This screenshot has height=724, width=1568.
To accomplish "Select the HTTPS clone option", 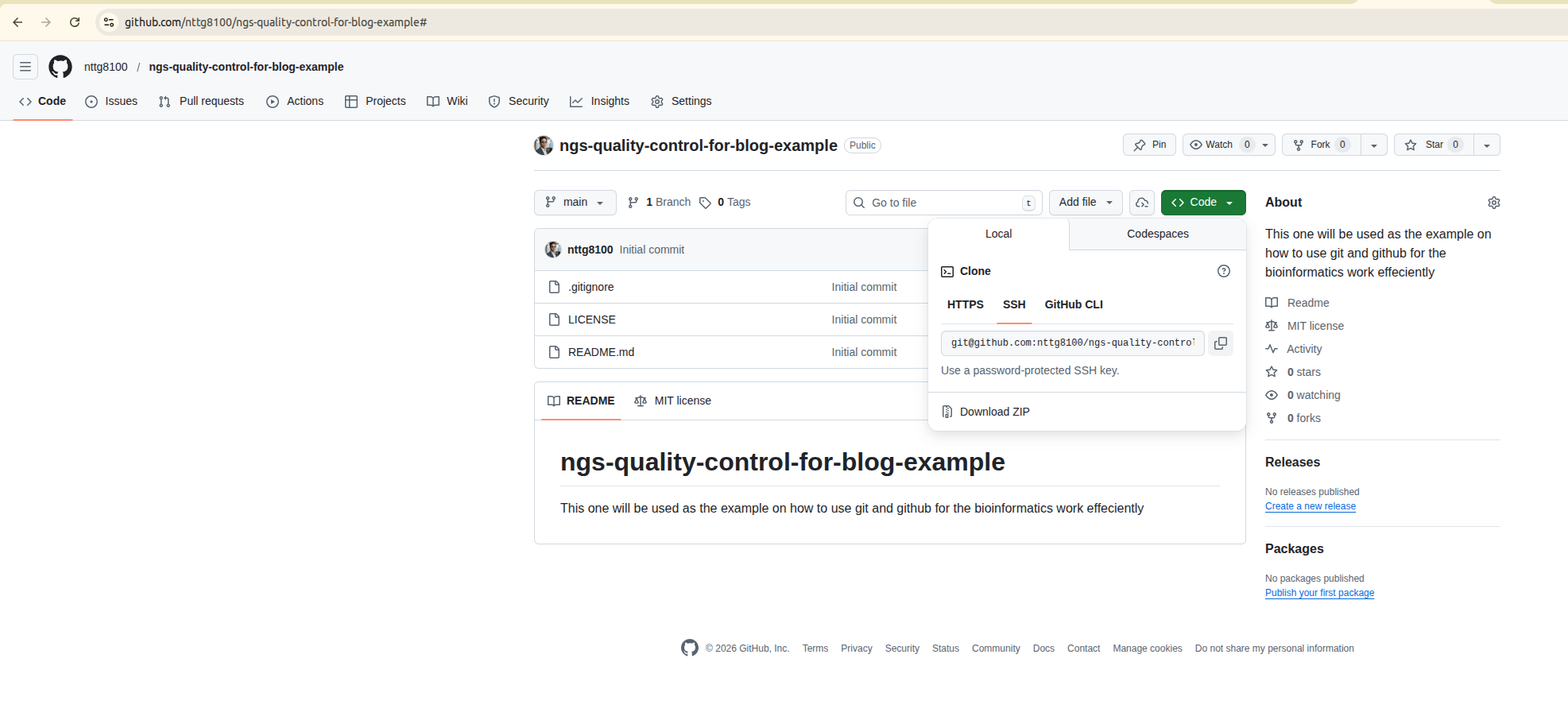I will tap(965, 304).
